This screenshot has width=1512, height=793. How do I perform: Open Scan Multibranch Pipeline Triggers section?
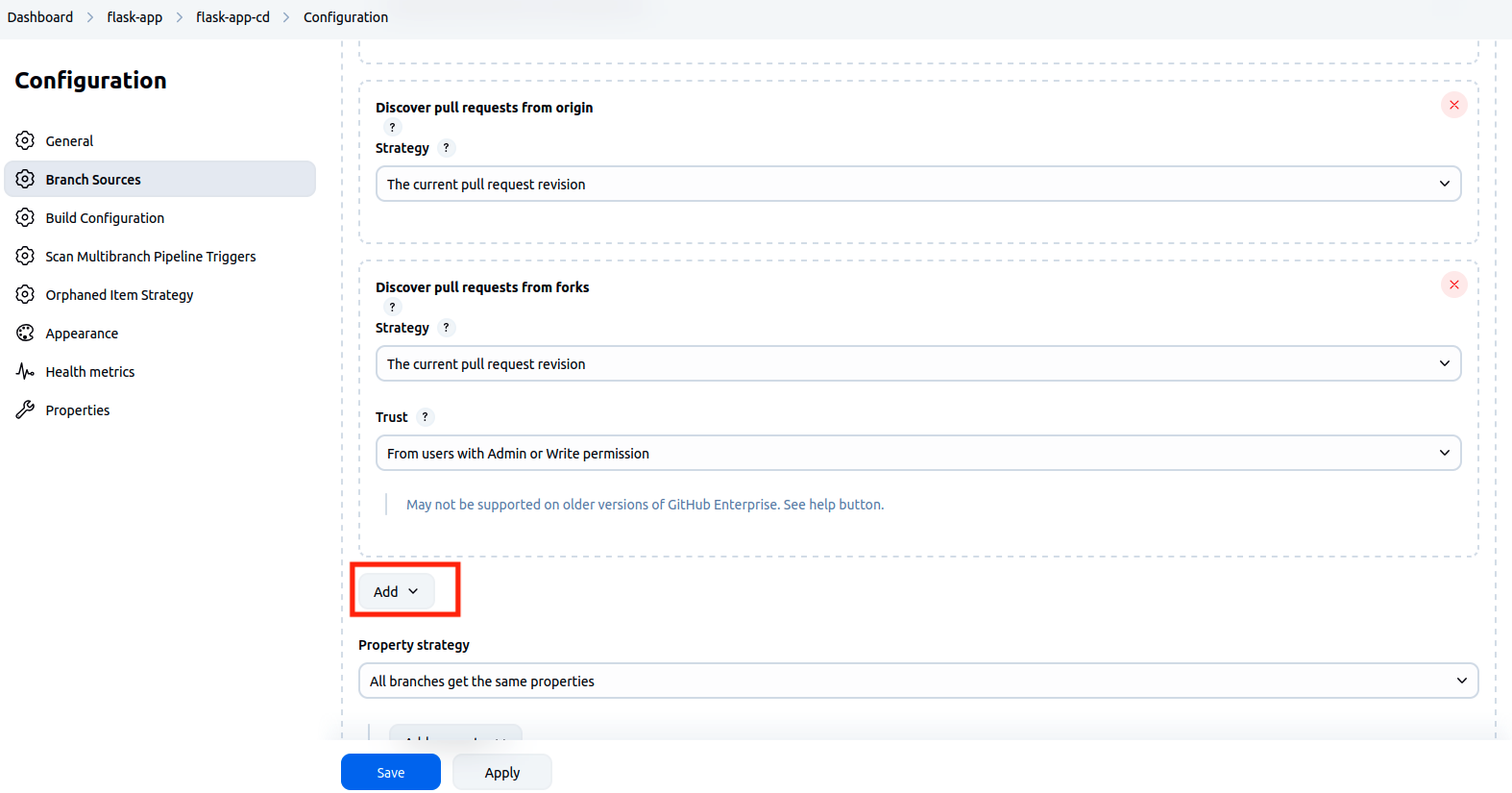(x=150, y=257)
